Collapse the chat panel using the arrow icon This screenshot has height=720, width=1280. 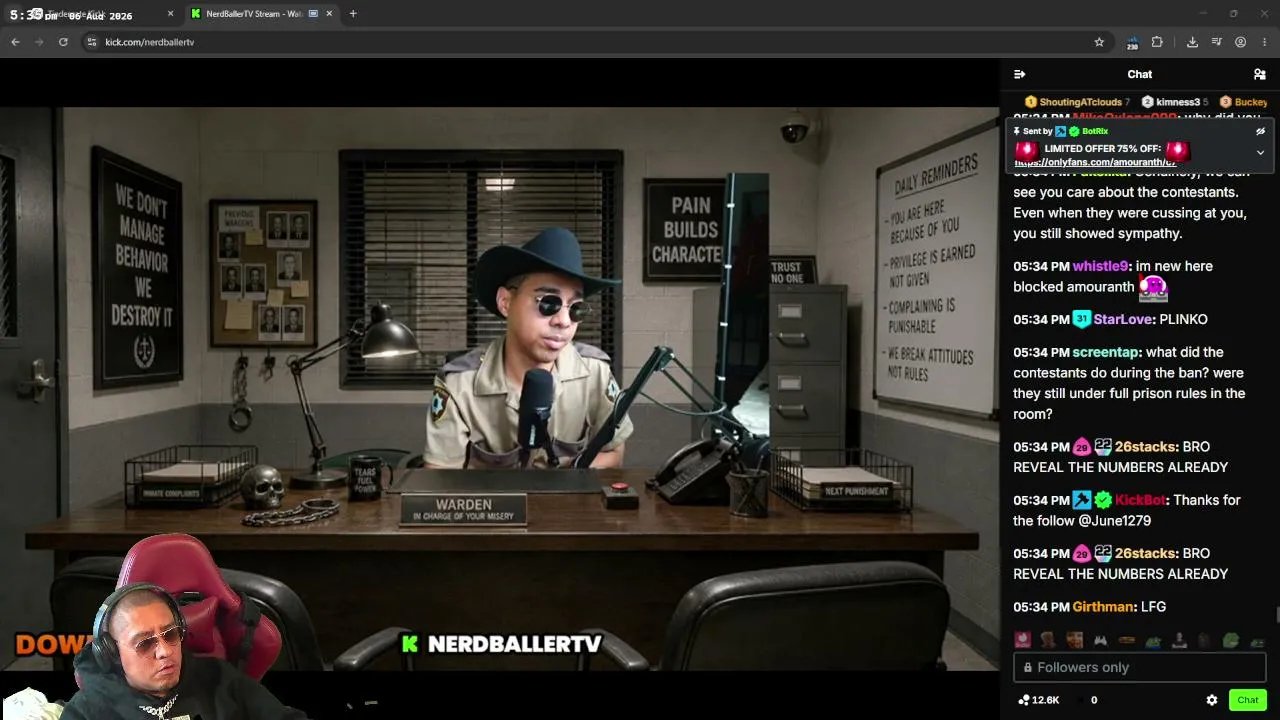1019,74
